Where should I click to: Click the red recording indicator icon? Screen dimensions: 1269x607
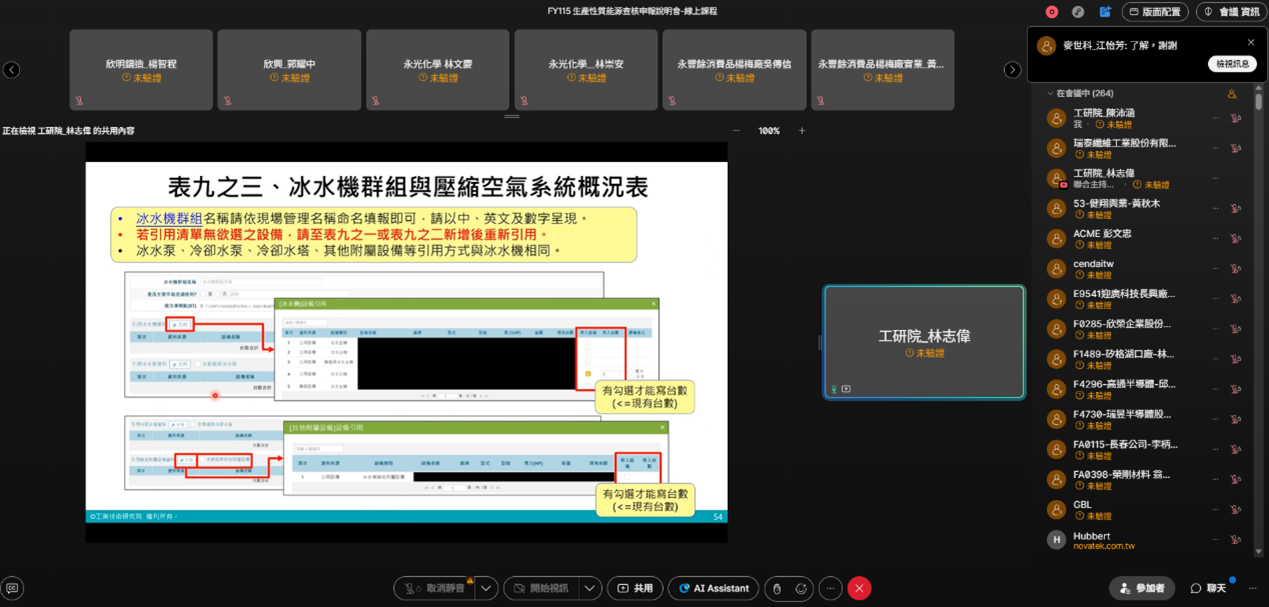(x=1051, y=12)
